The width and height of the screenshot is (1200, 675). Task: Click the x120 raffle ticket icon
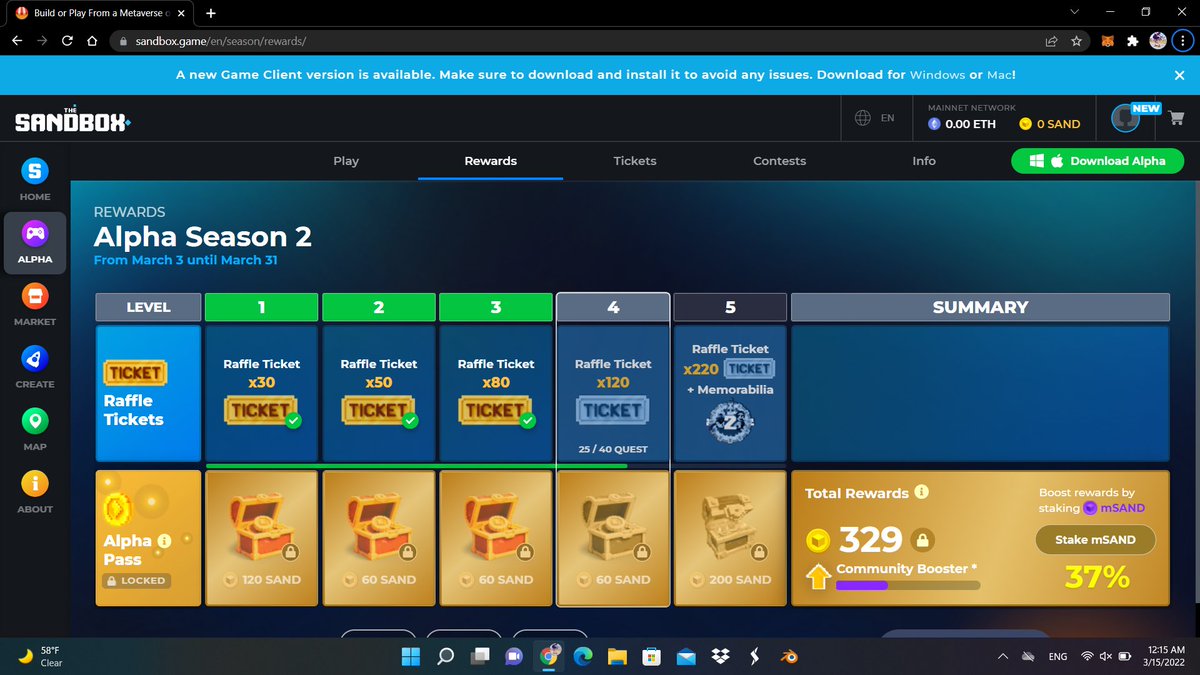point(613,410)
